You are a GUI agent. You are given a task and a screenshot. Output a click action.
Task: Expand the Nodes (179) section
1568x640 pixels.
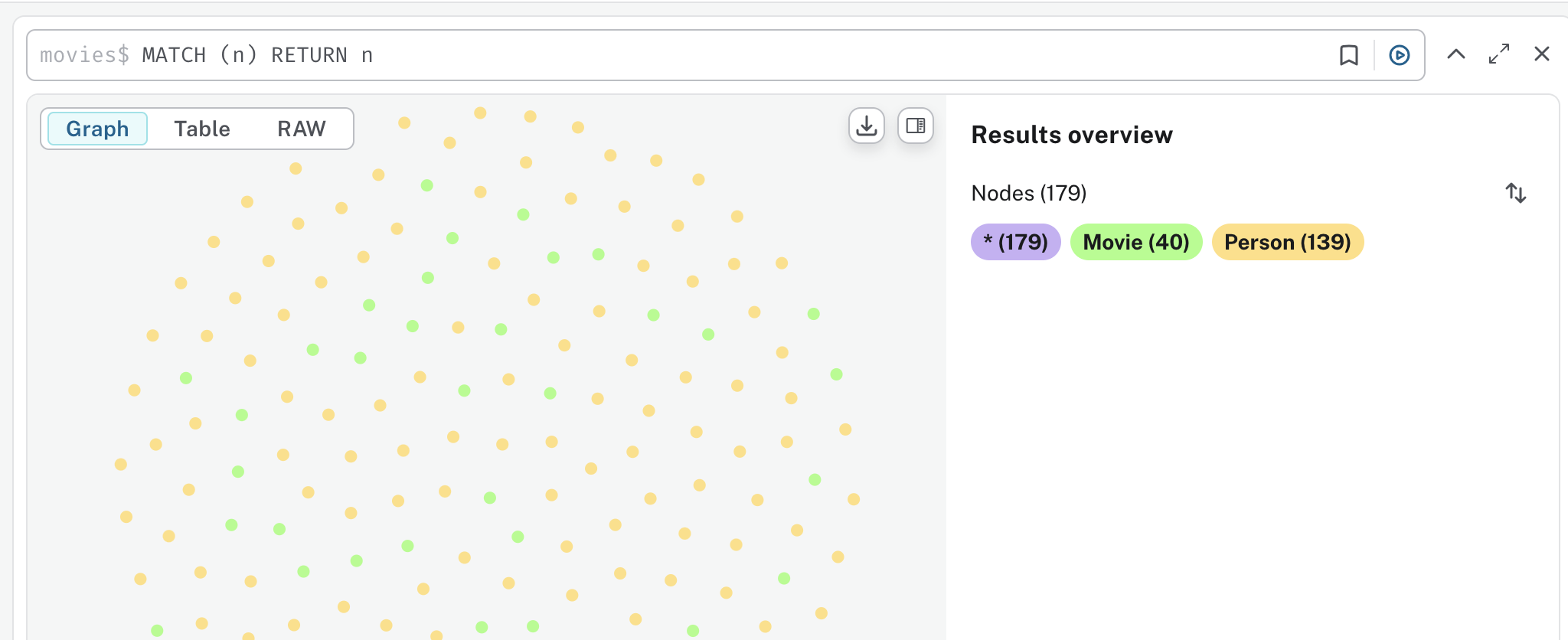pos(1028,193)
